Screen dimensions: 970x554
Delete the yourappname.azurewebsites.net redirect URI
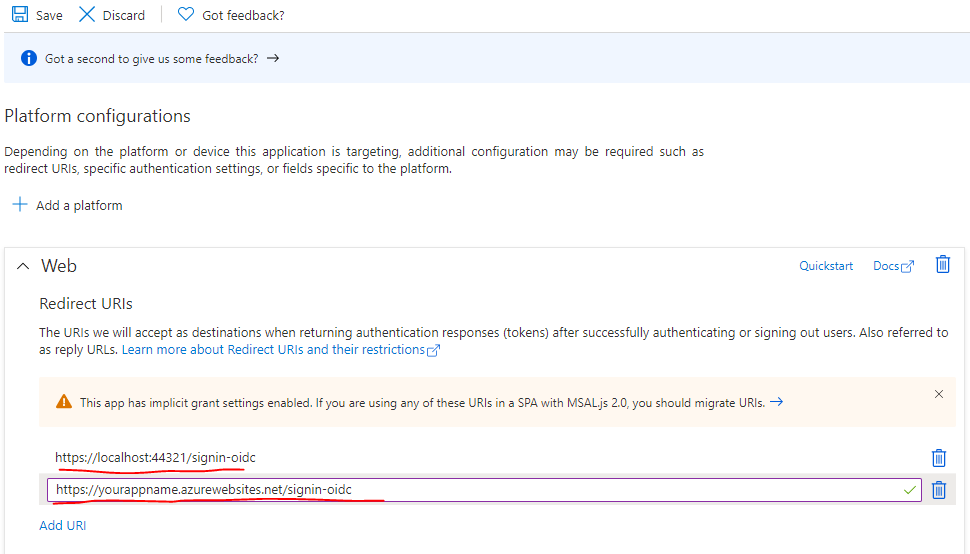point(938,490)
